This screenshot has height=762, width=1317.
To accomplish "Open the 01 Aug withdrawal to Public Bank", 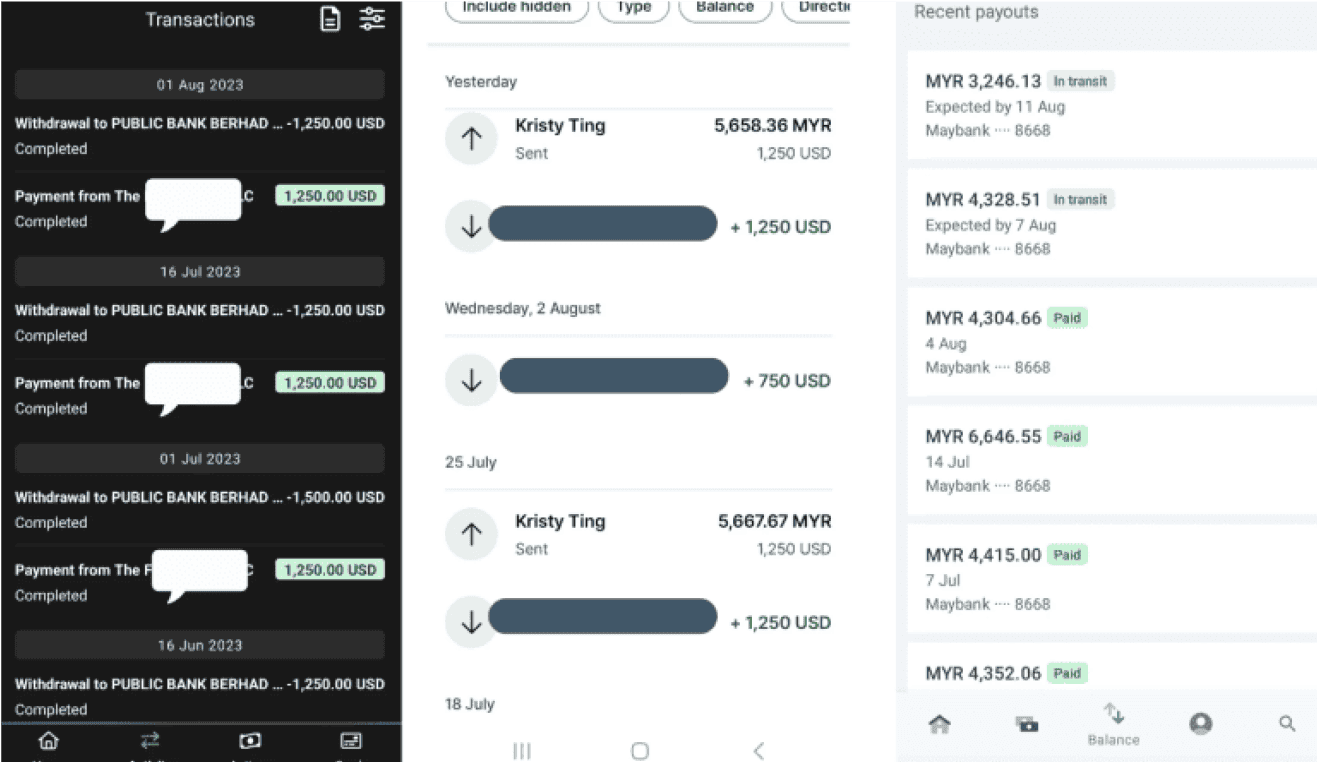I will pyautogui.click(x=200, y=135).
